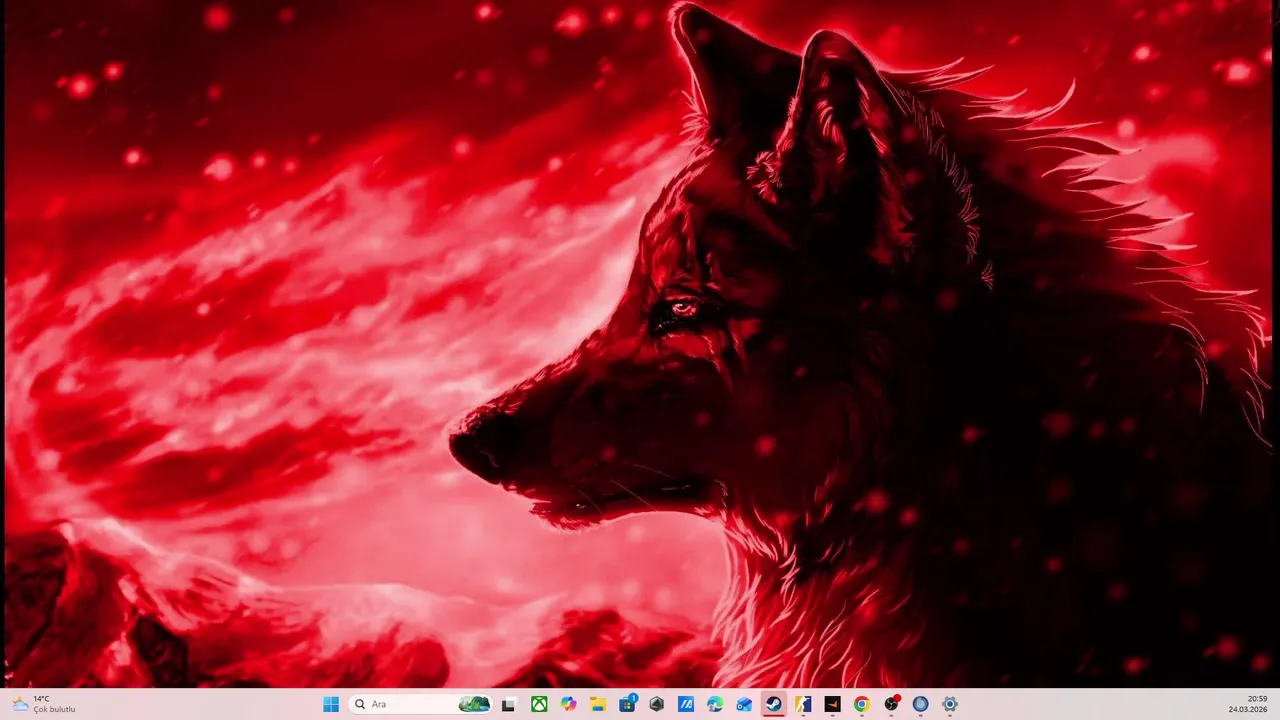The height and width of the screenshot is (720, 1280).
Task: Launch the Xbox app
Action: [x=539, y=704]
